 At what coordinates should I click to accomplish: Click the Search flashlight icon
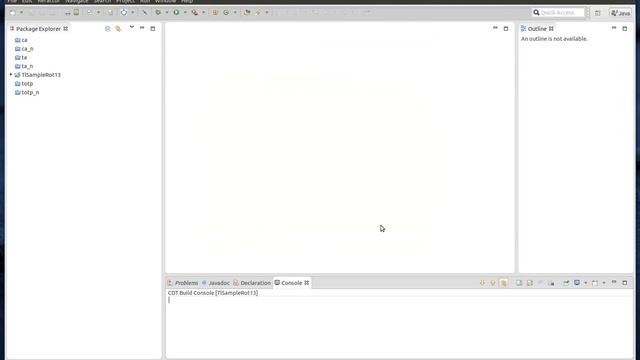click(258, 13)
